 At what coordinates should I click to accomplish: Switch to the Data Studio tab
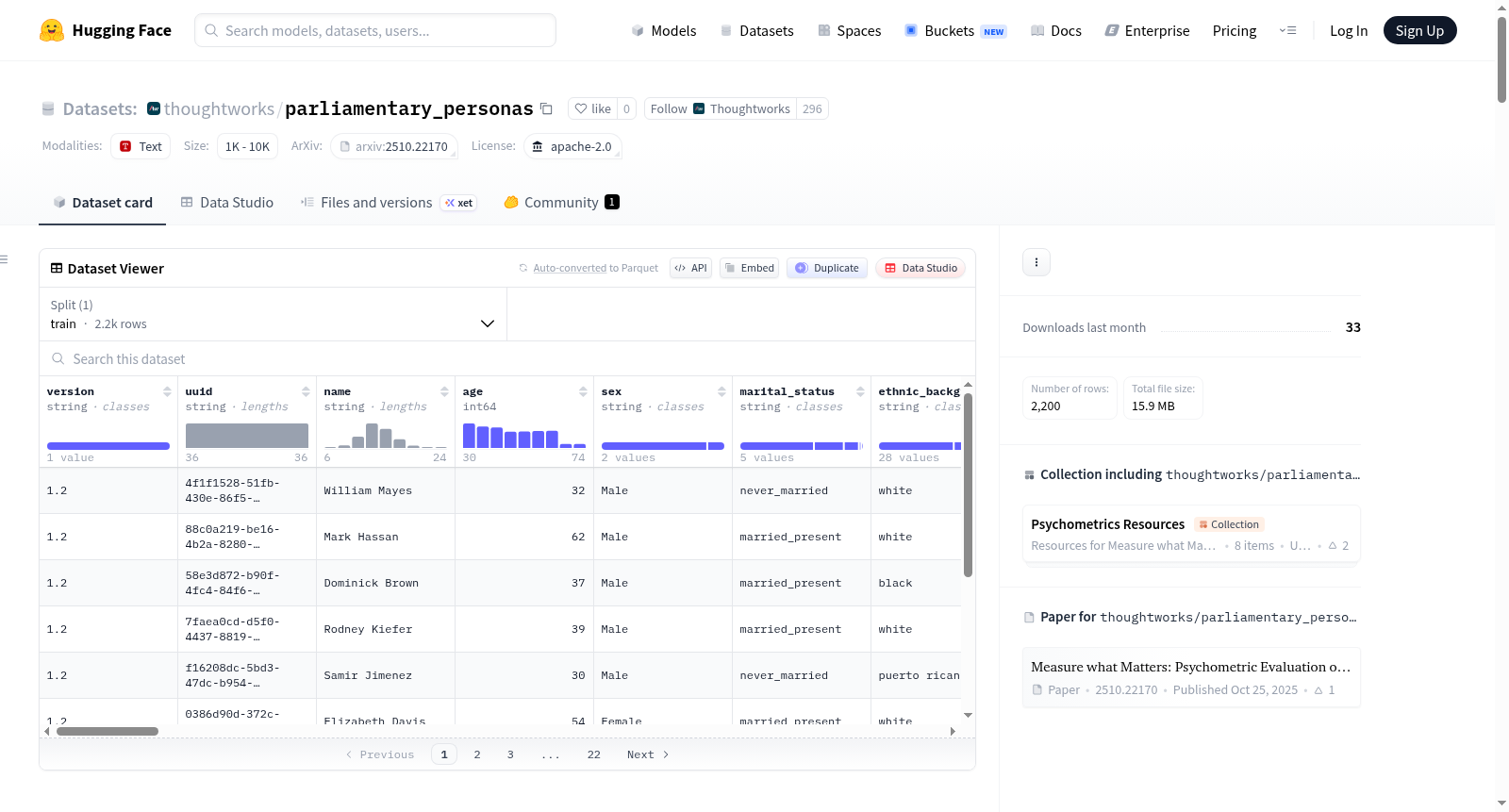pyautogui.click(x=227, y=202)
